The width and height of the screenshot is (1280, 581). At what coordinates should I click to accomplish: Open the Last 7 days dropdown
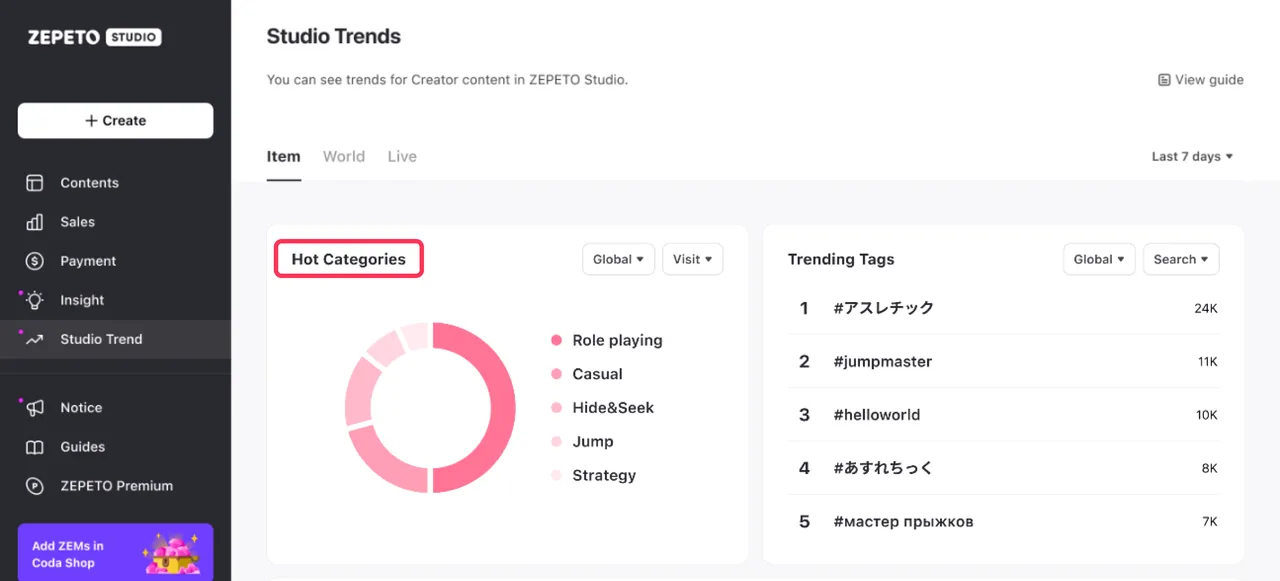1191,156
